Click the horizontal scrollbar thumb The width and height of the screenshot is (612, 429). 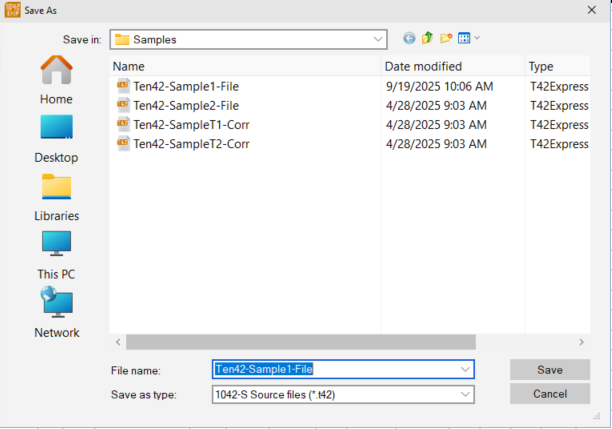(x=301, y=342)
